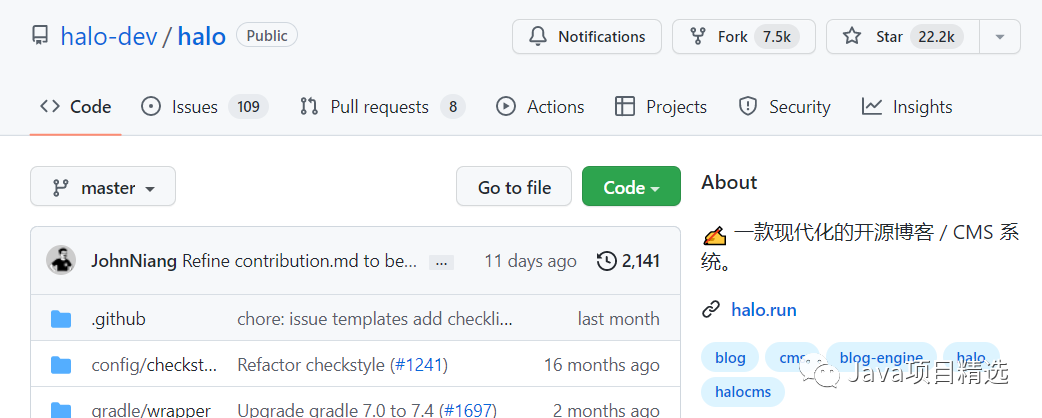The image size is (1042, 418).
Task: Open the halo.run website link
Action: [x=764, y=310]
